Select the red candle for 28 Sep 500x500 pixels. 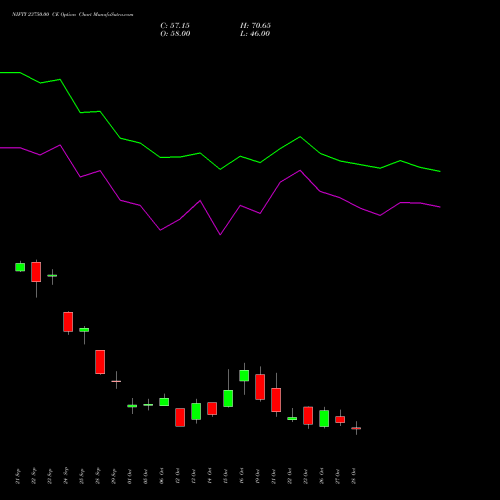[x=100, y=362]
